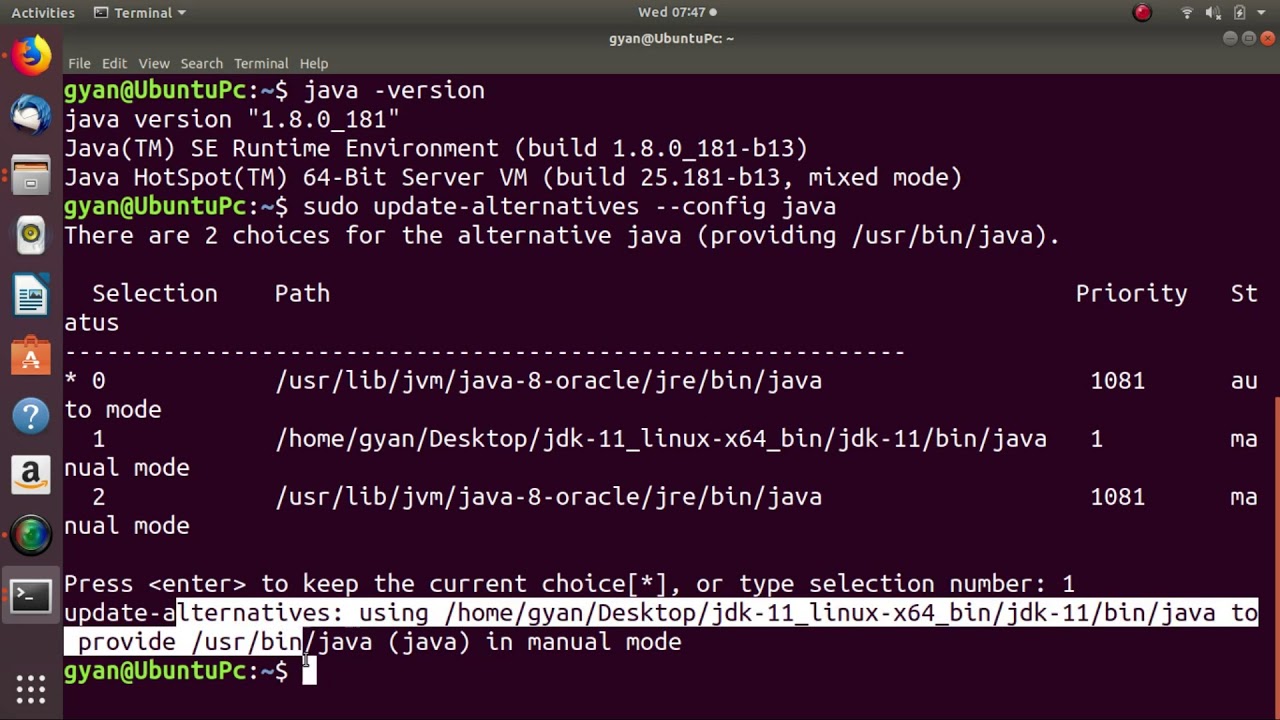Click the red recording indicator icon
Screen dimensions: 1280x720
1142,13
